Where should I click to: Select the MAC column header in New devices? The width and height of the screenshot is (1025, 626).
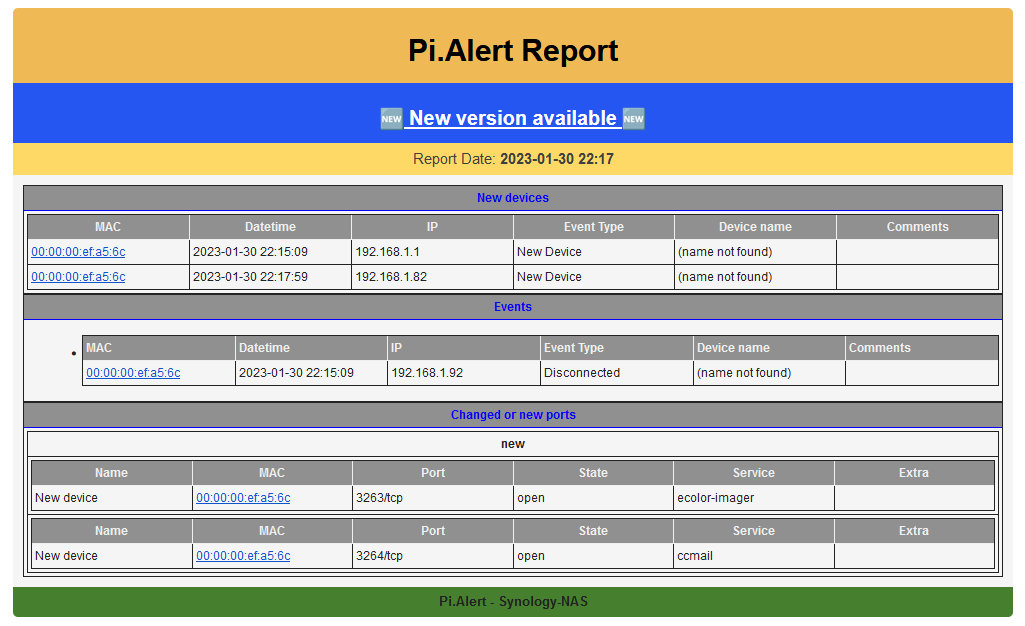(108, 226)
